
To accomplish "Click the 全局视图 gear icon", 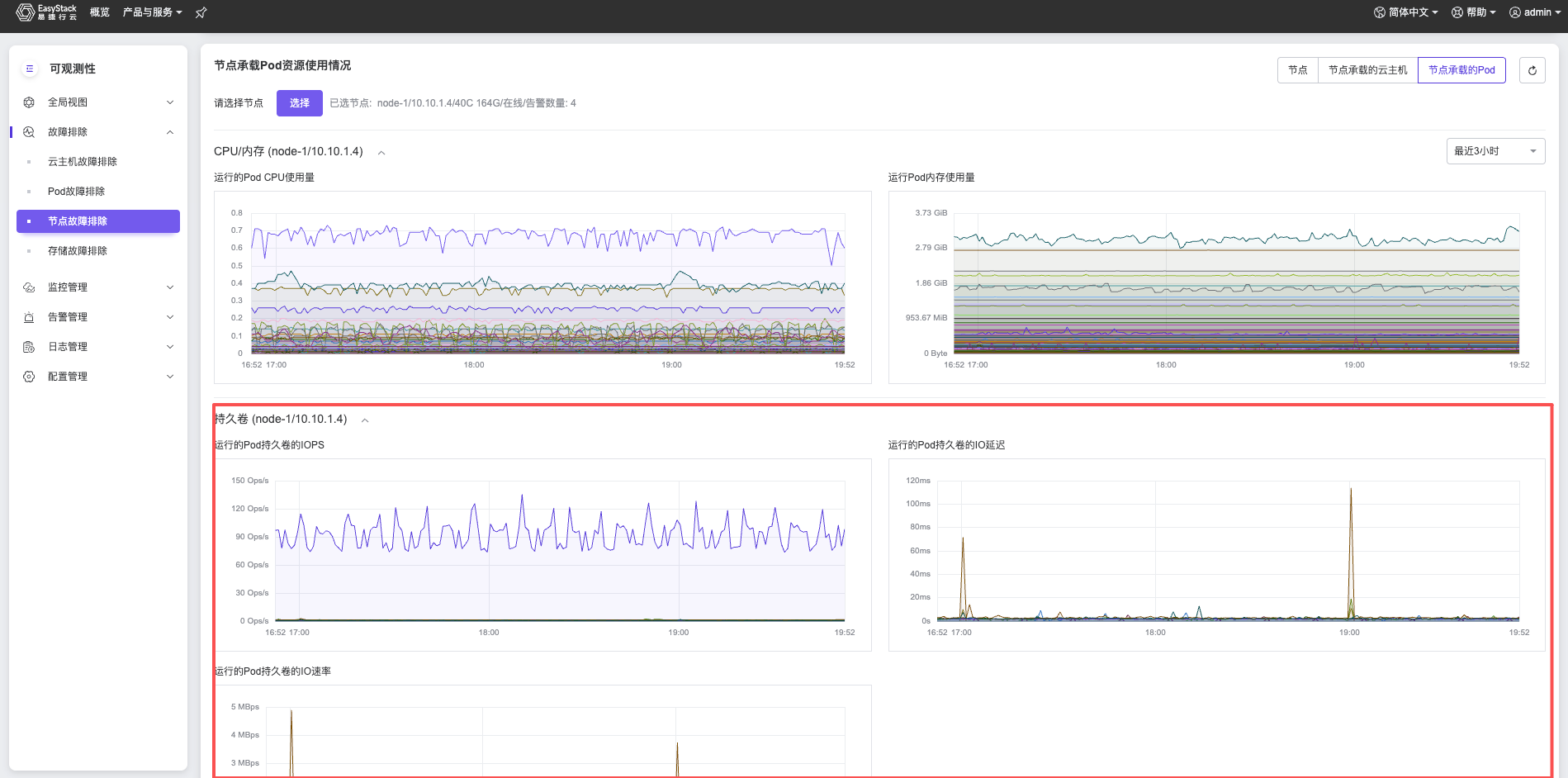I will click(29, 102).
